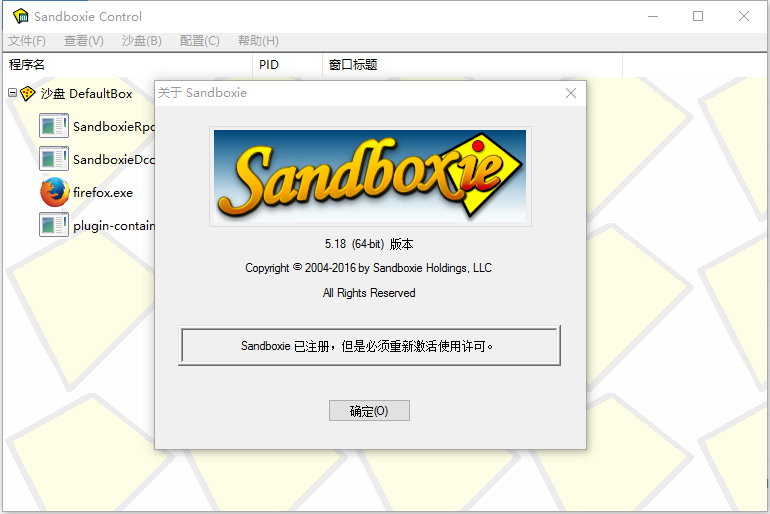The image size is (770, 514).
Task: Confirm with the 确定(O) button
Action: pos(369,410)
